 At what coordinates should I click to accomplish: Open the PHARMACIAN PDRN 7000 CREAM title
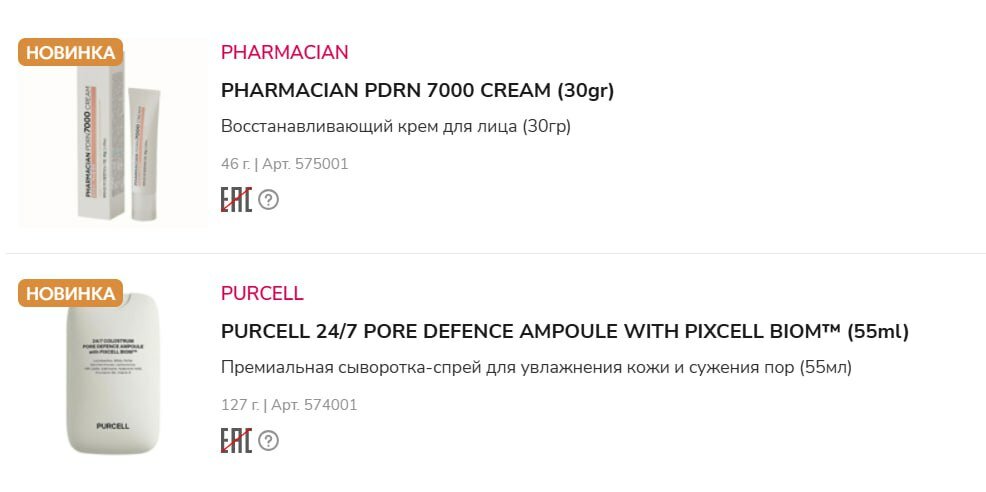(417, 91)
